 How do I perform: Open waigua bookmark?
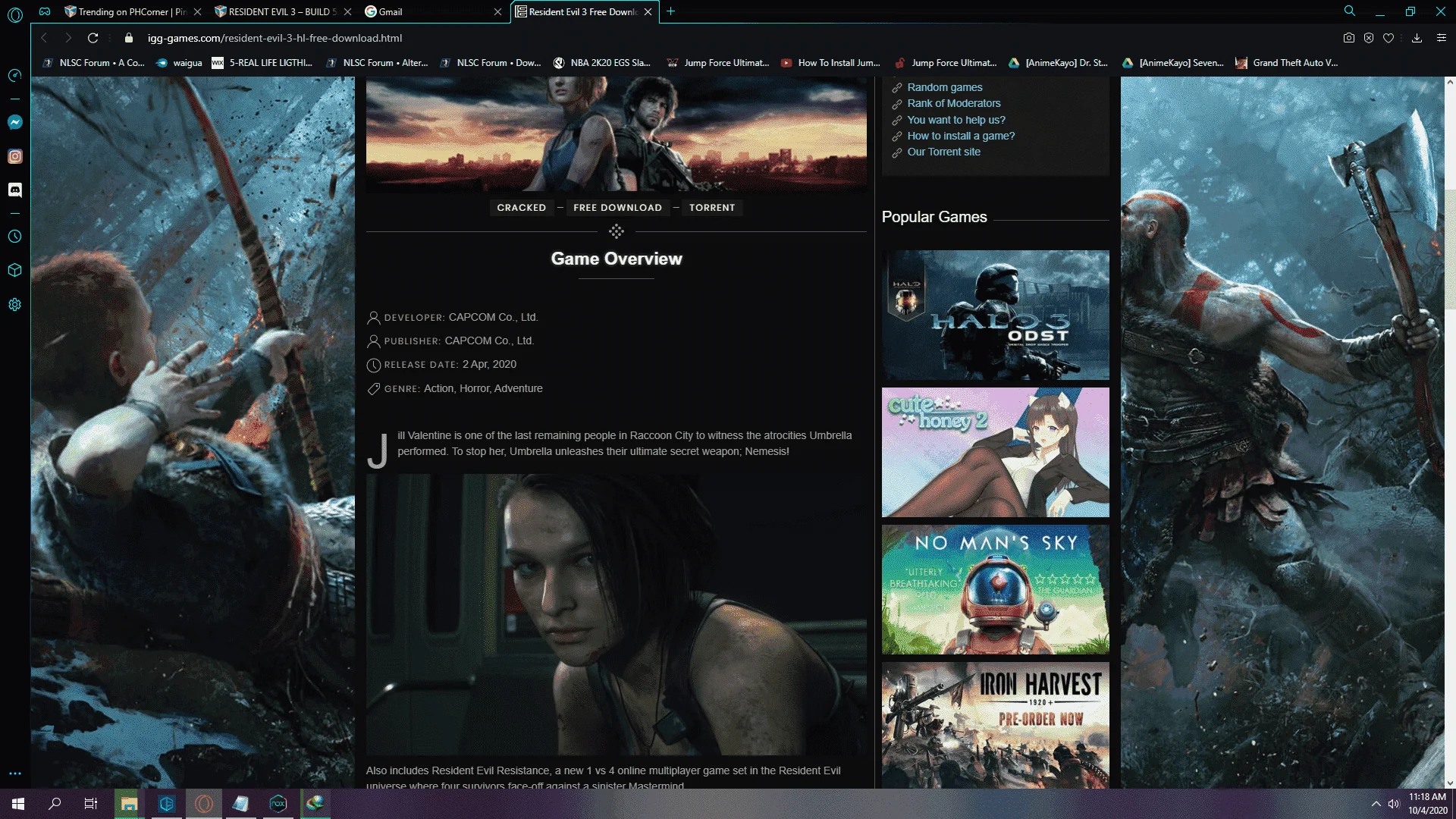[x=179, y=63]
